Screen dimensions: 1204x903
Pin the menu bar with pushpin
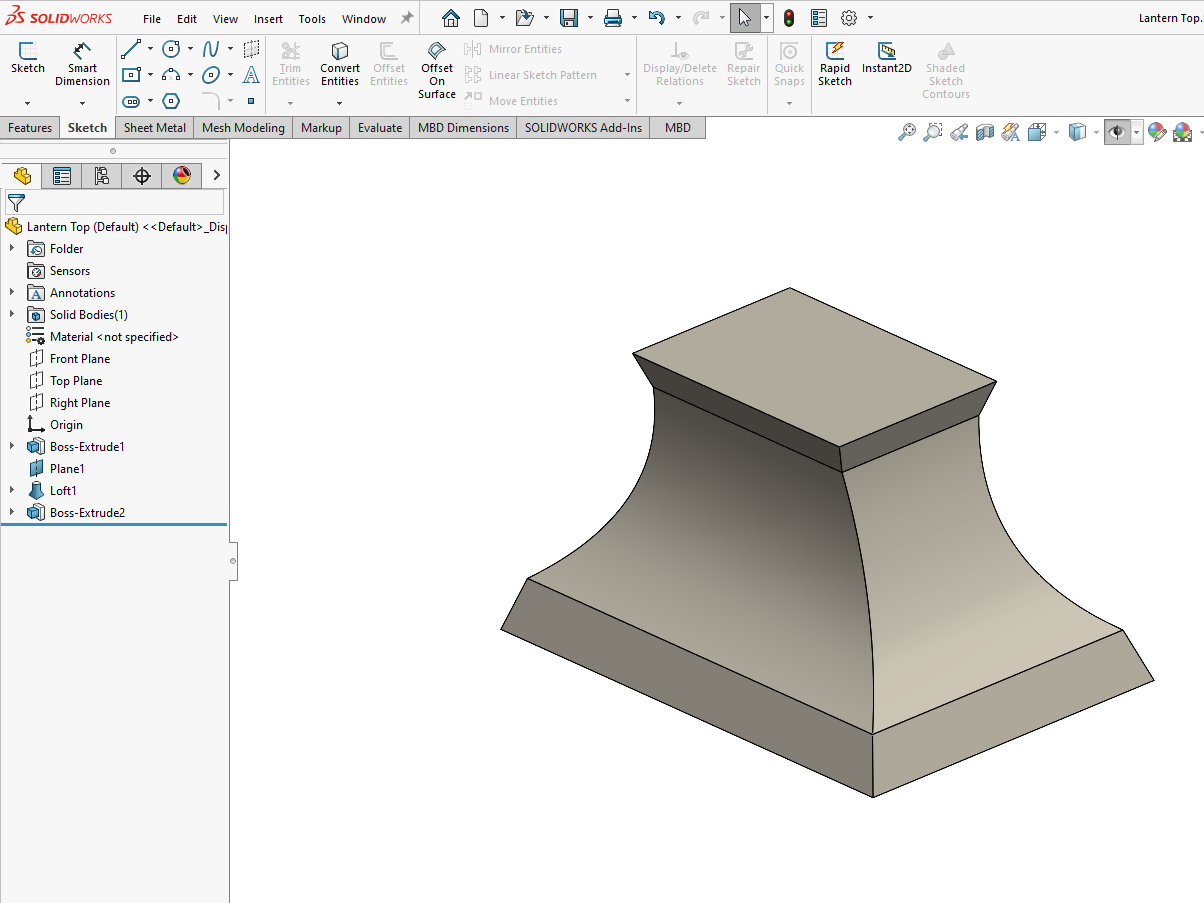coord(407,18)
